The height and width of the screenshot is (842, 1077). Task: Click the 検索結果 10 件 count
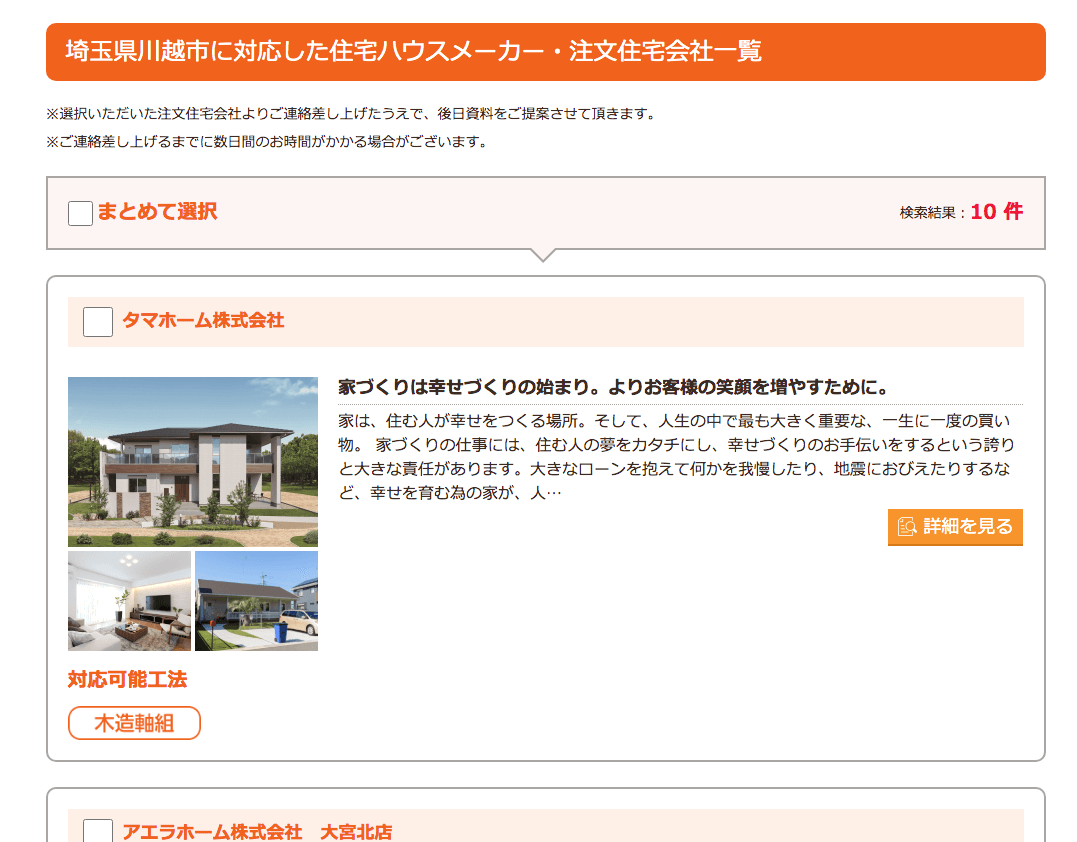coord(961,212)
